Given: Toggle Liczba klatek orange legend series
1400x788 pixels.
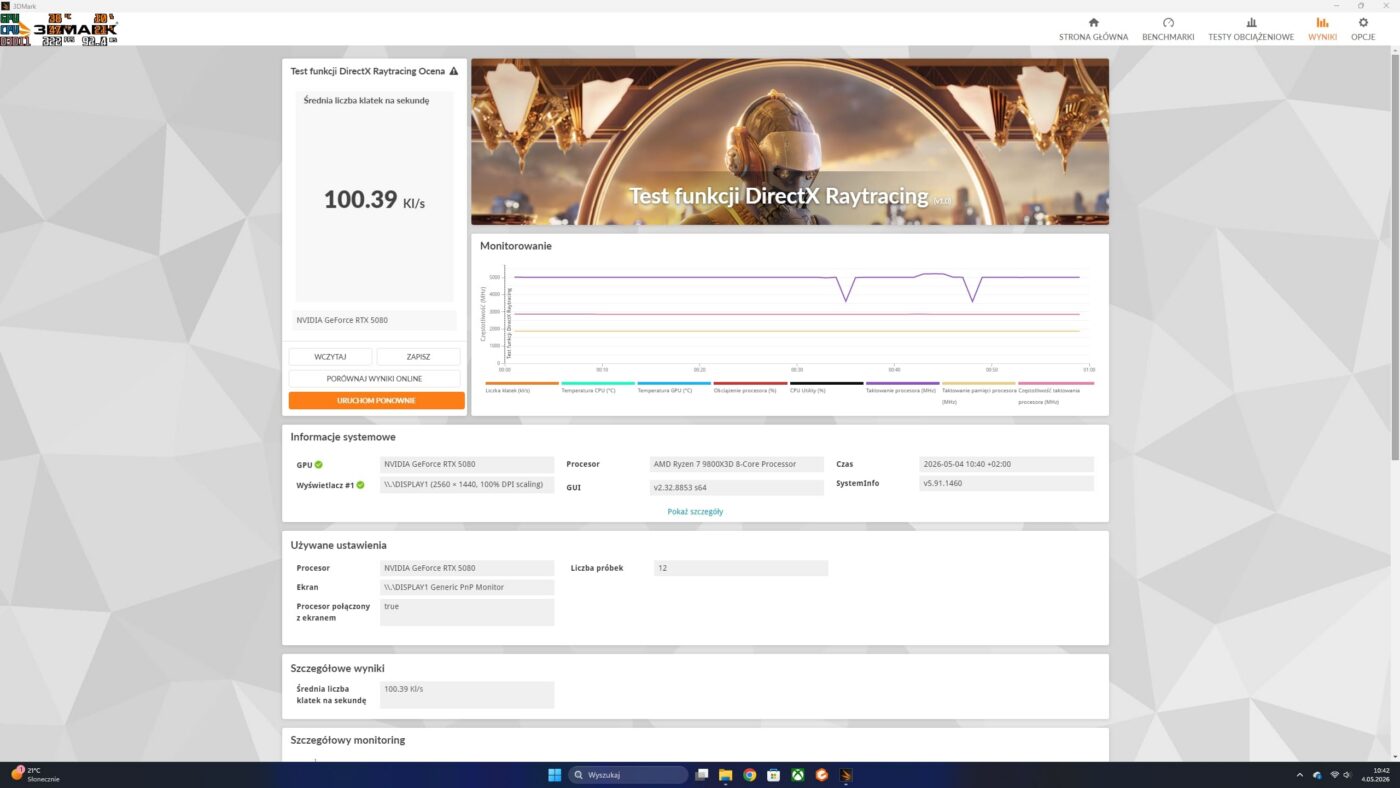Looking at the screenshot, I should click(522, 383).
